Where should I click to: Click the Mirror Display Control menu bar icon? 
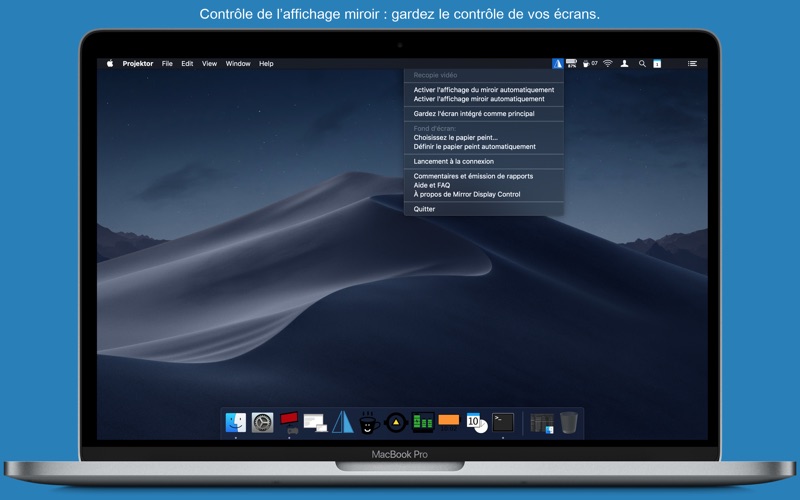(x=558, y=64)
